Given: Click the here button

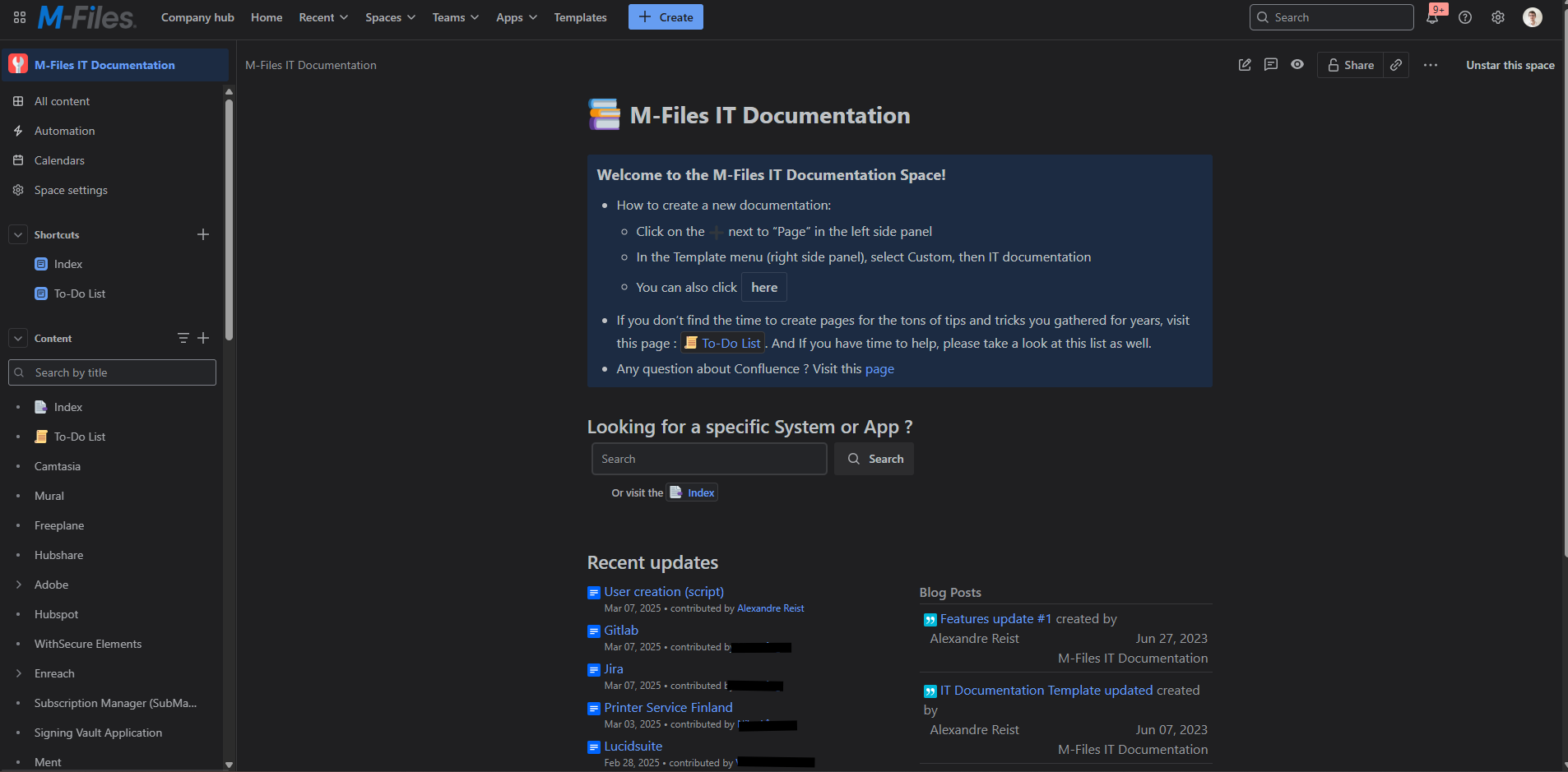Looking at the screenshot, I should 764,287.
